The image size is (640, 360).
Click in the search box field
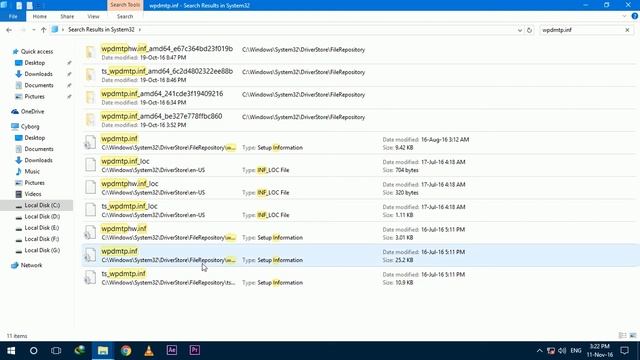[581, 30]
